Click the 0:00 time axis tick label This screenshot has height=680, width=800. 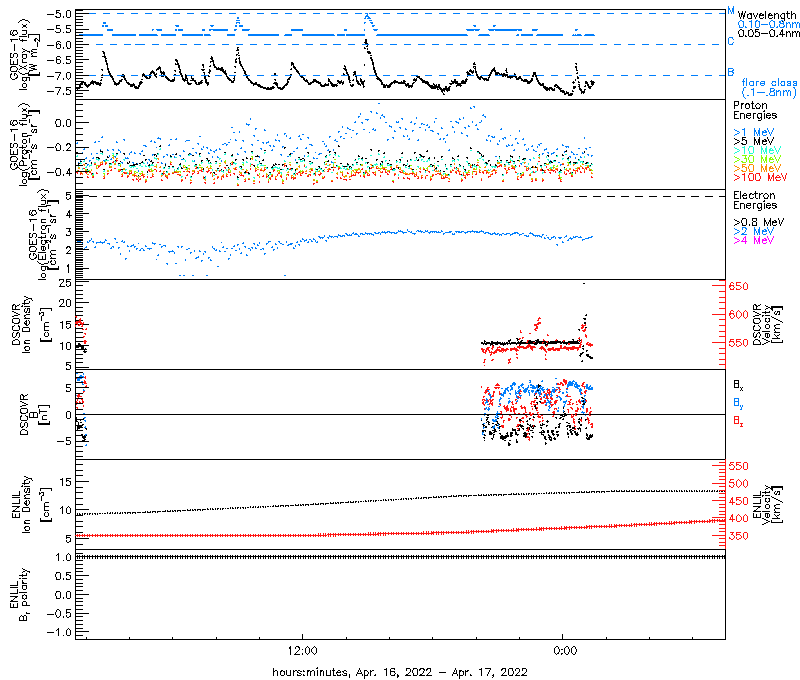[565, 651]
